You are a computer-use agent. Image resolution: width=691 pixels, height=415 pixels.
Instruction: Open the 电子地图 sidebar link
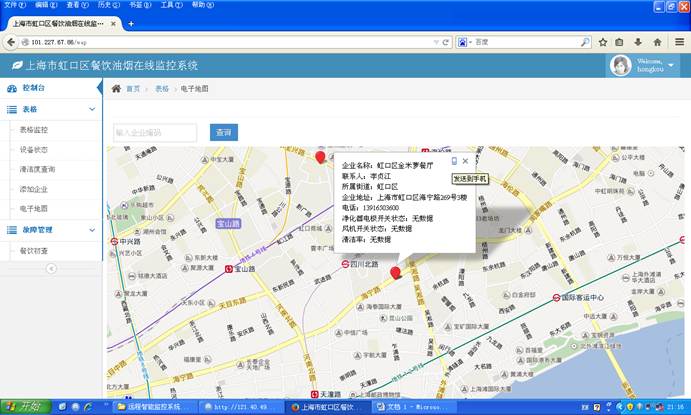tap(34, 208)
